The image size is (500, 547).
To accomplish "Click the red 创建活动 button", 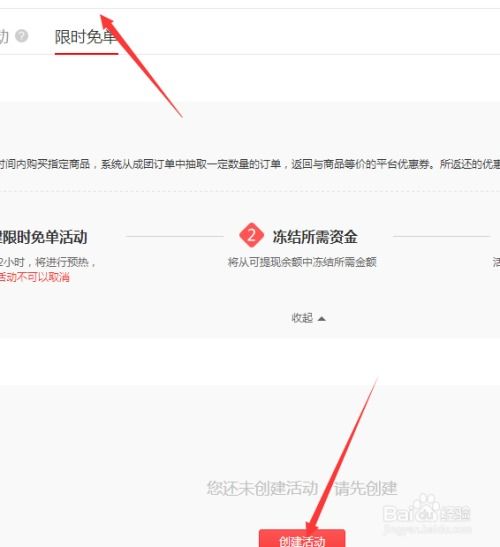I will pos(302,538).
